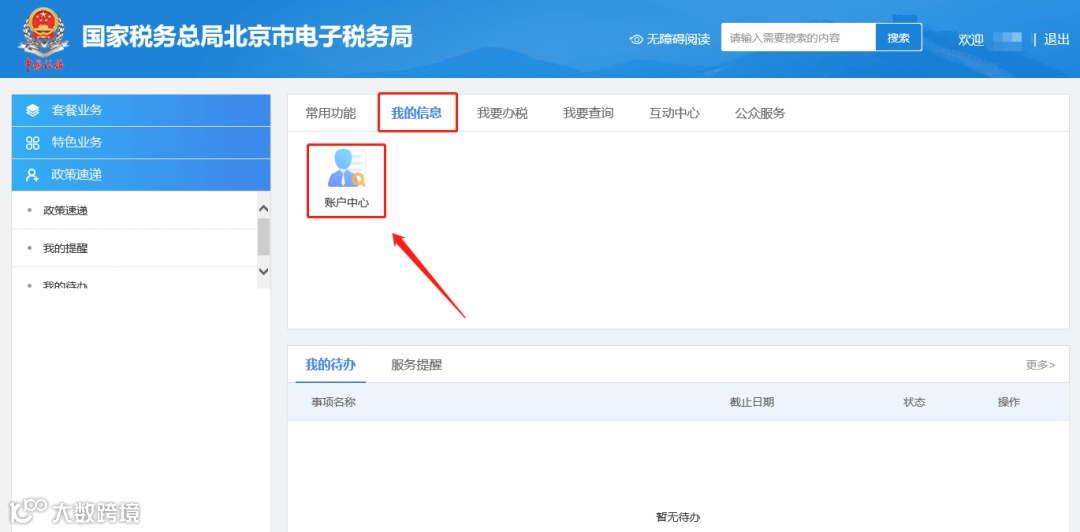
Task: Expand the 套餐业务 sidebar section
Action: pyautogui.click(x=141, y=110)
